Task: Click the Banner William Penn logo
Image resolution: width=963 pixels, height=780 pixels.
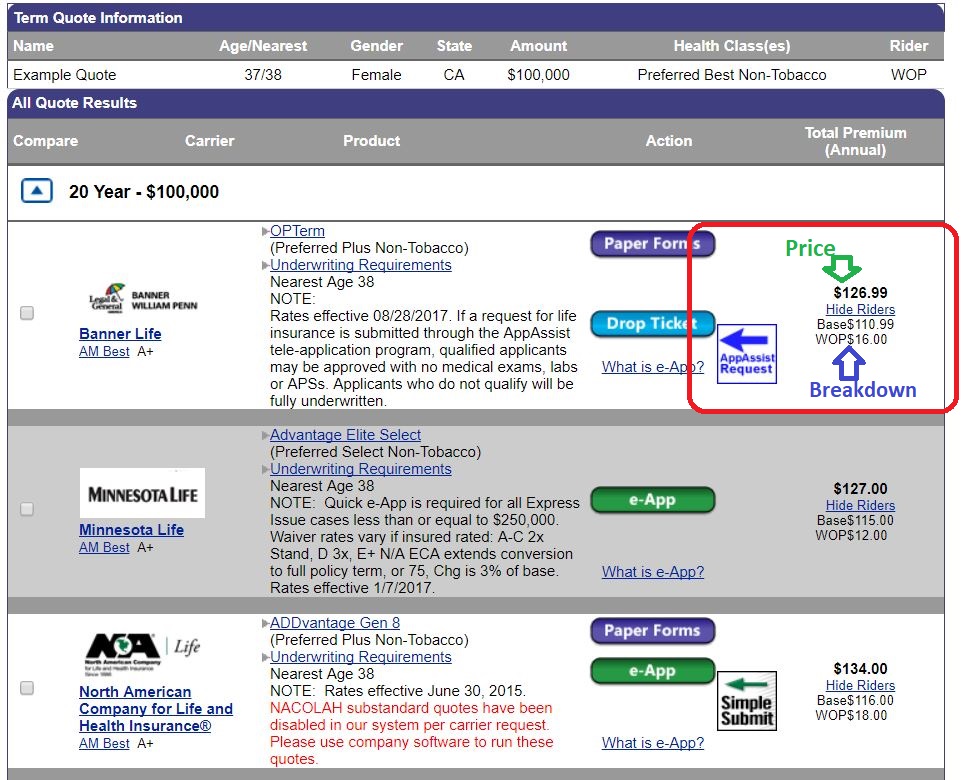Action: tap(143, 299)
